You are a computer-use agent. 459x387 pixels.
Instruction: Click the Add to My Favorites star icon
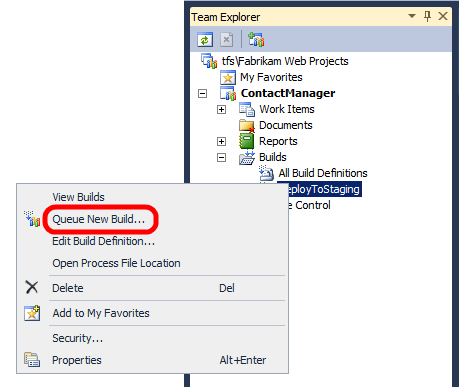tap(32, 313)
